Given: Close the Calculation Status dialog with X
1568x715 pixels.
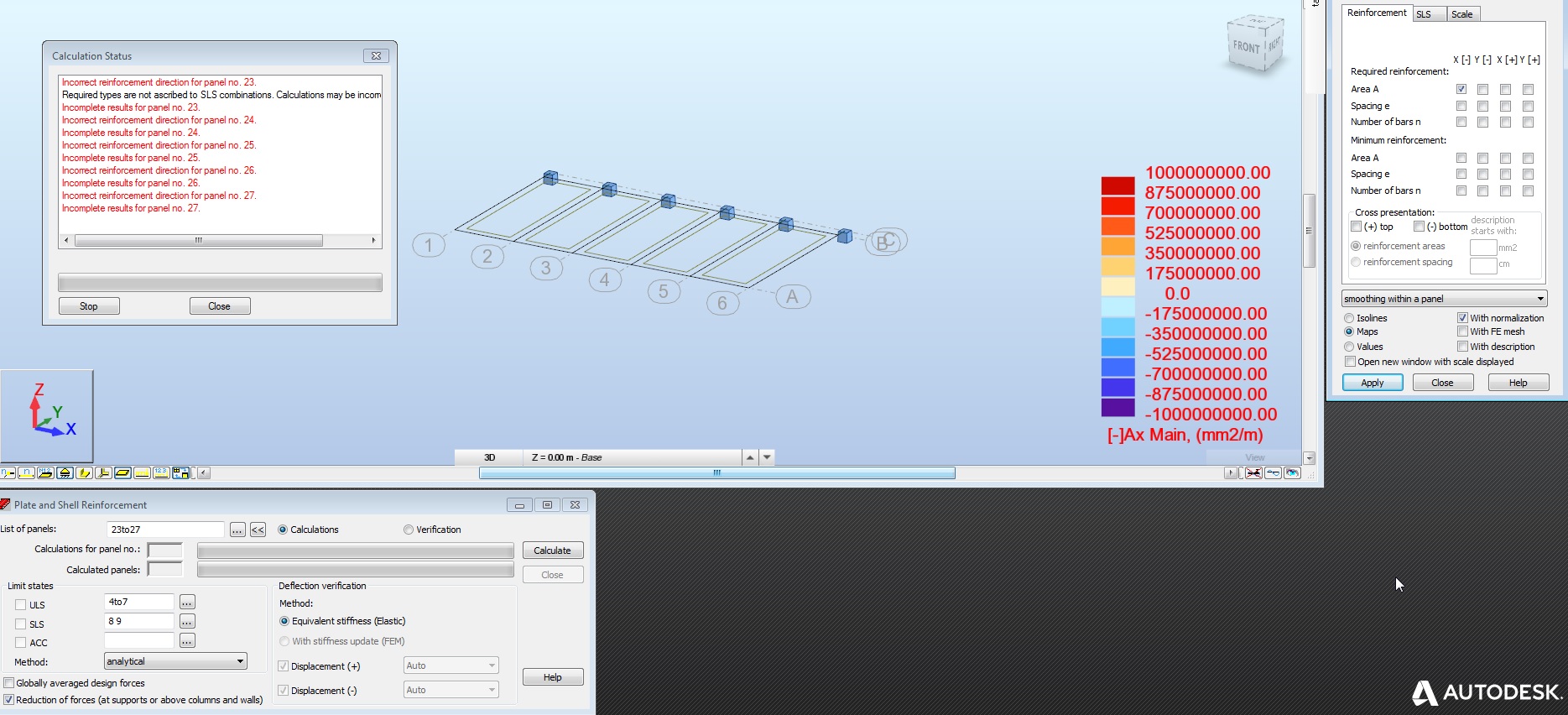Looking at the screenshot, I should (x=376, y=55).
